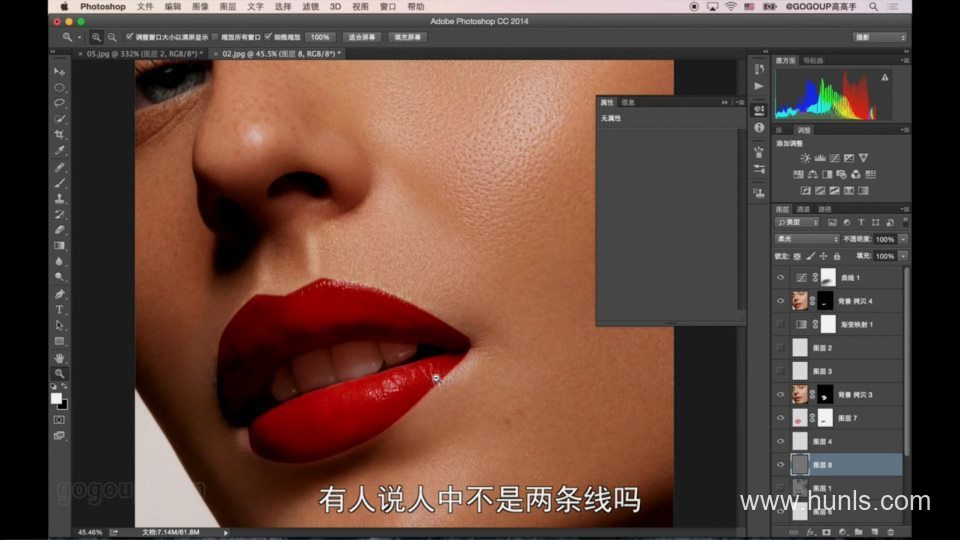This screenshot has width=960, height=540.
Task: Add Vibrance adjustment layer
Action: coord(863,158)
